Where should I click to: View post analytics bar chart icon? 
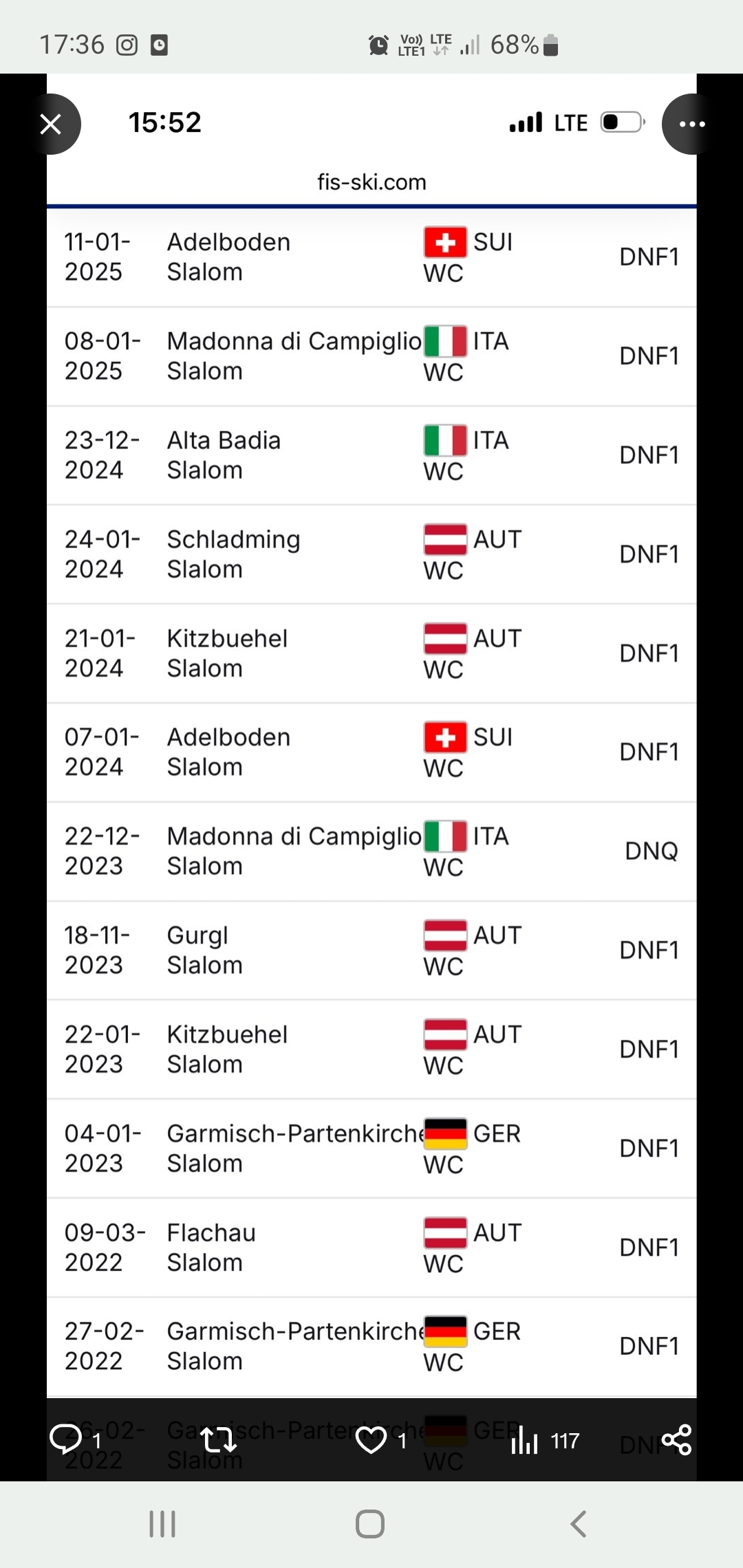click(524, 1439)
